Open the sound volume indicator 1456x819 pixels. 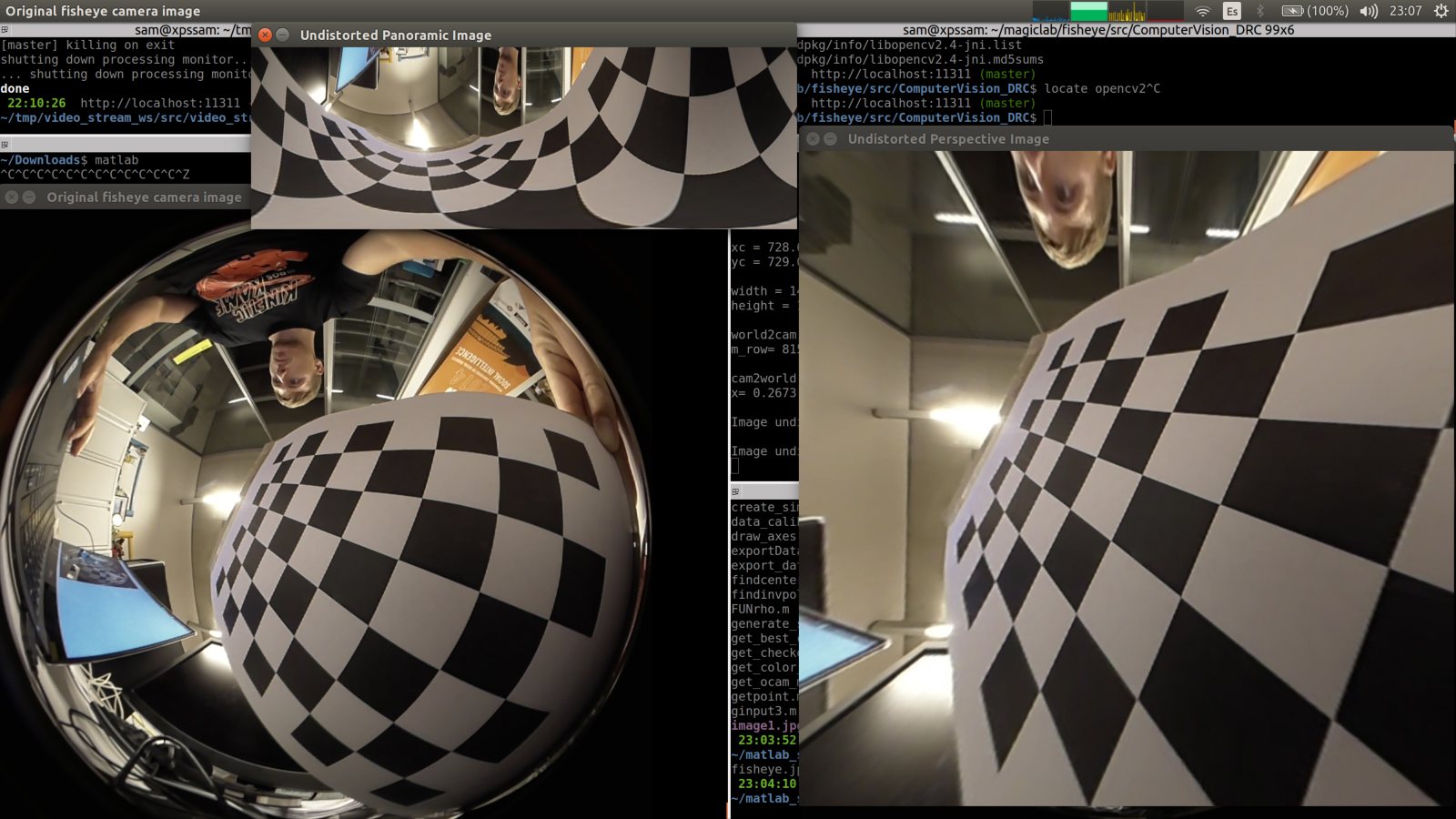[x=1369, y=11]
